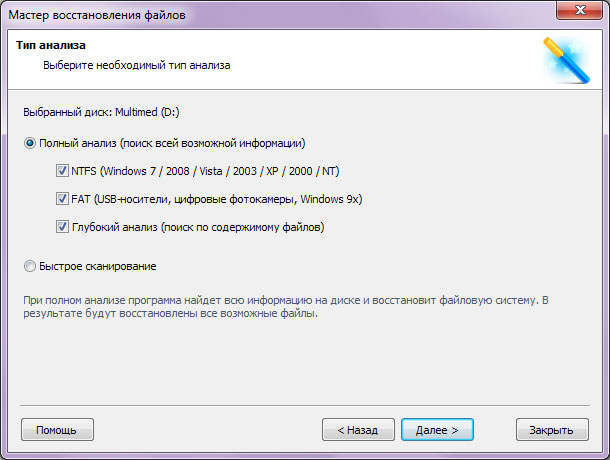Close the wizard with the red X
The height and width of the screenshot is (460, 610).
pyautogui.click(x=580, y=10)
